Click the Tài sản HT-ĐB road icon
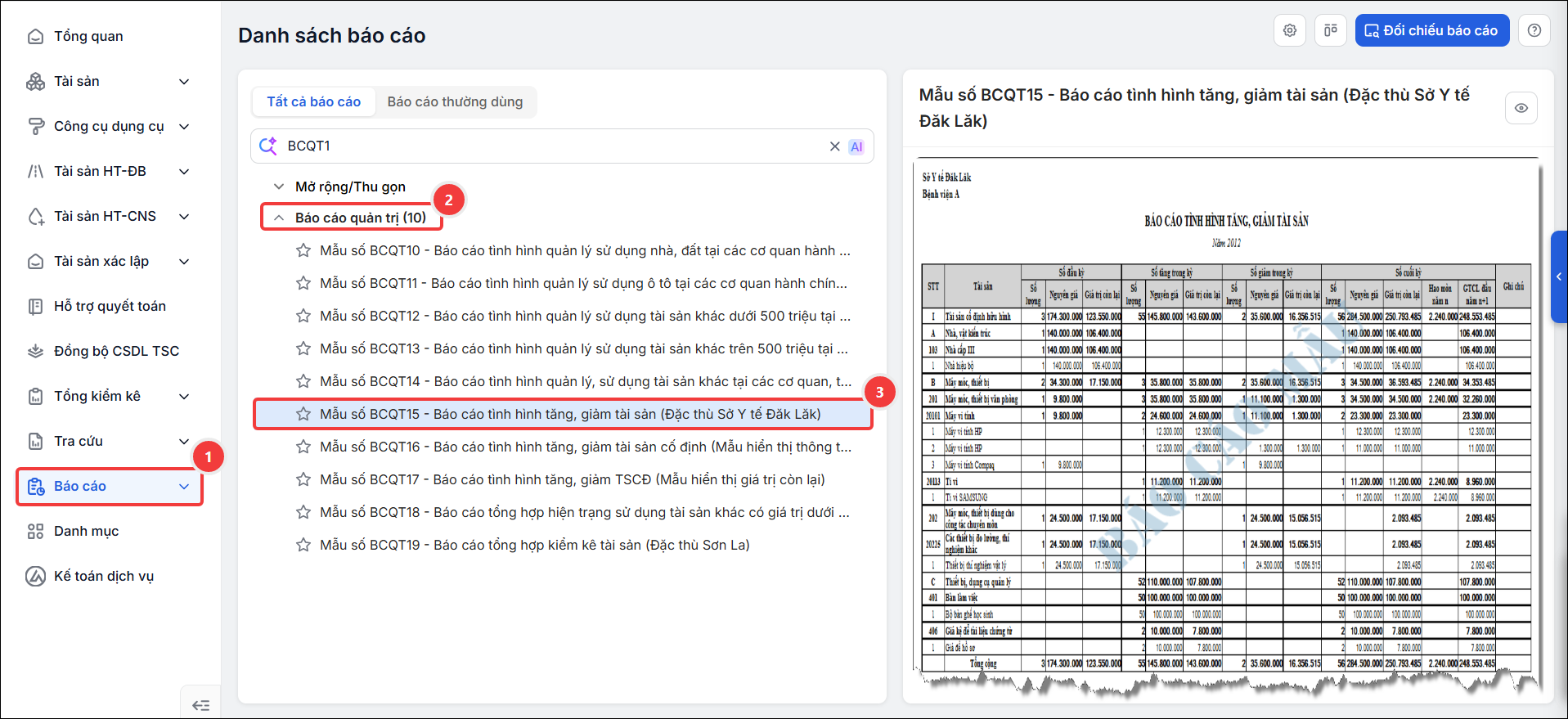Screen dimensions: 1568x719 (35, 171)
